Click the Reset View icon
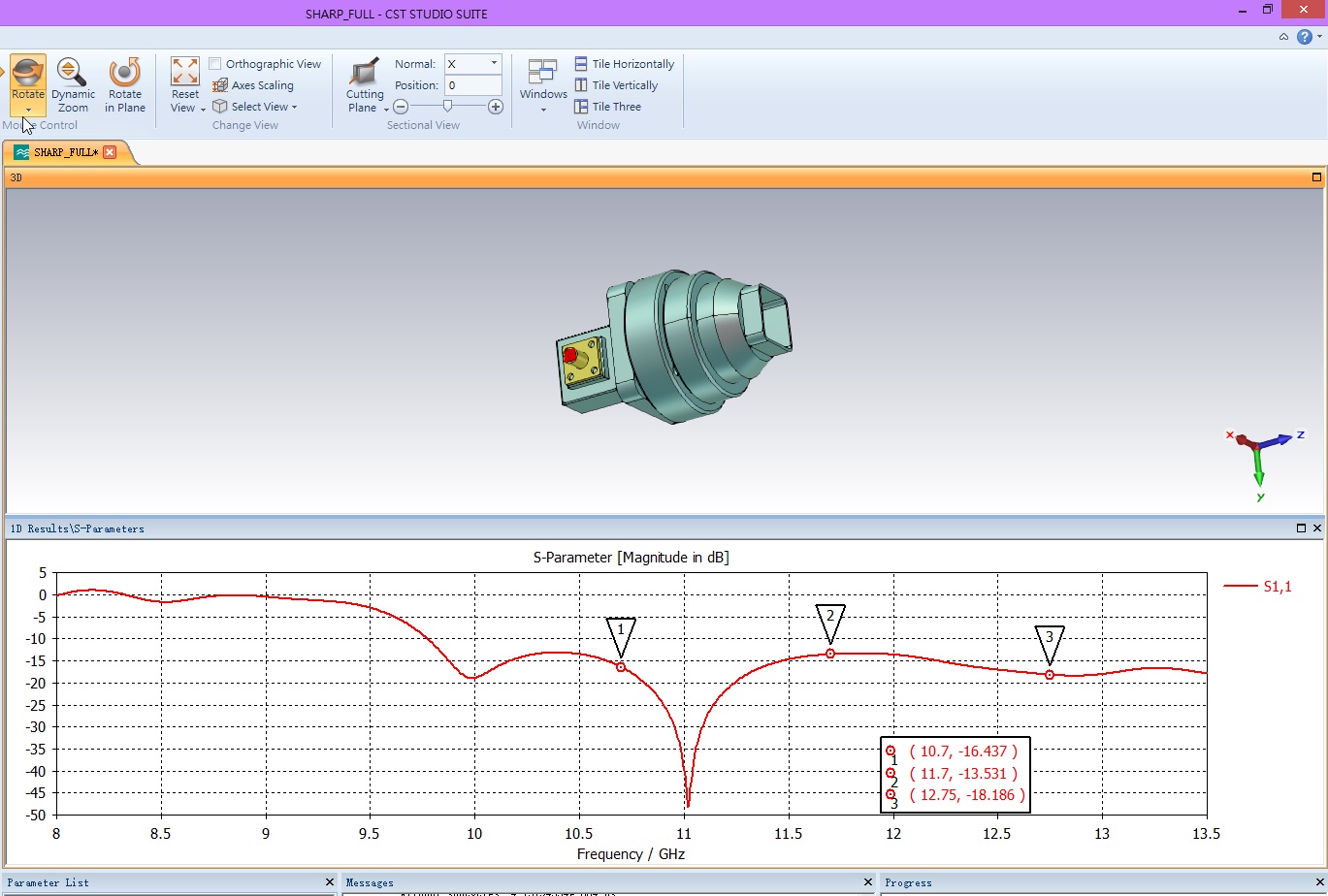The width and height of the screenshot is (1328, 896). (x=184, y=73)
